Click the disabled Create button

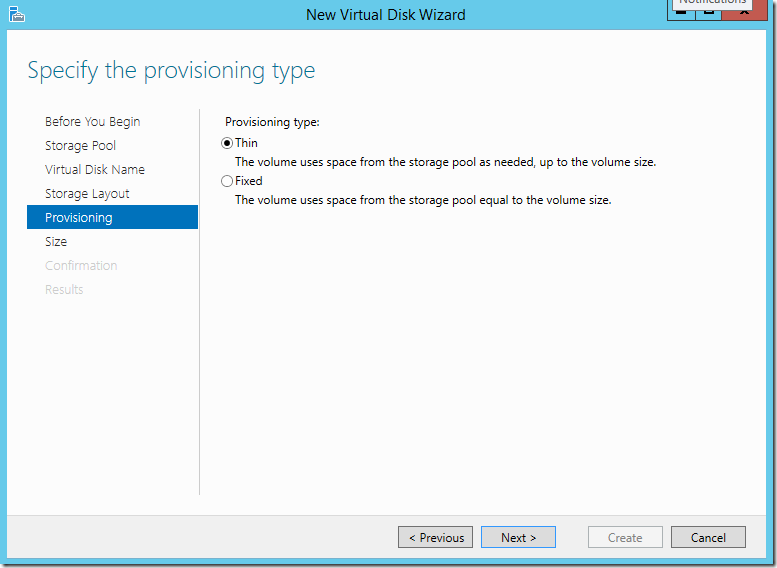coord(625,537)
